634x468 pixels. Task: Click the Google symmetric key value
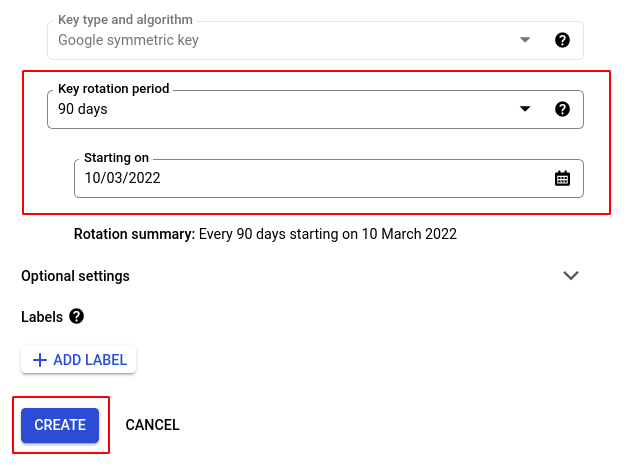(128, 40)
